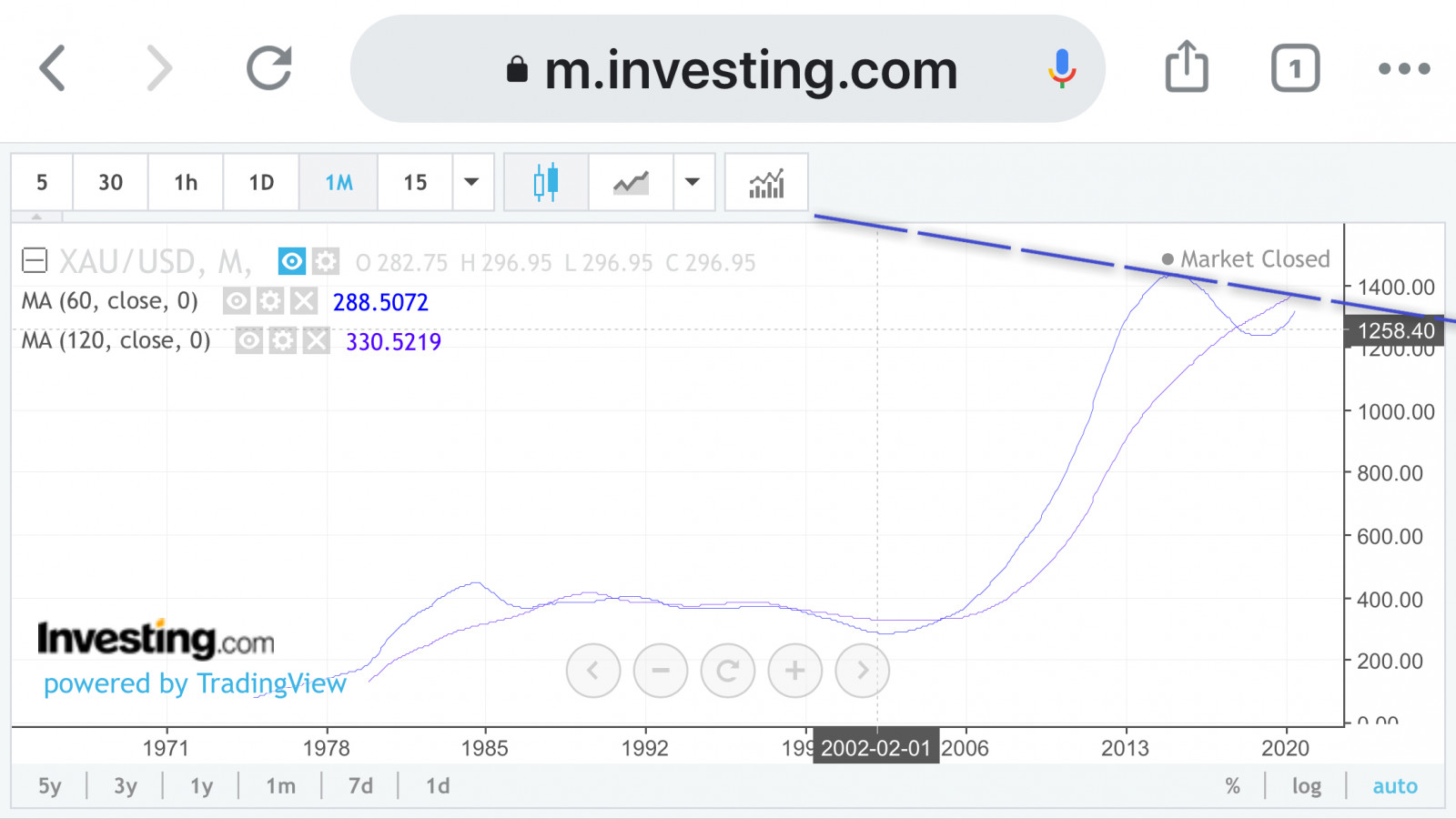
Task: Open the time interval dropdown arrow
Action: tap(472, 182)
